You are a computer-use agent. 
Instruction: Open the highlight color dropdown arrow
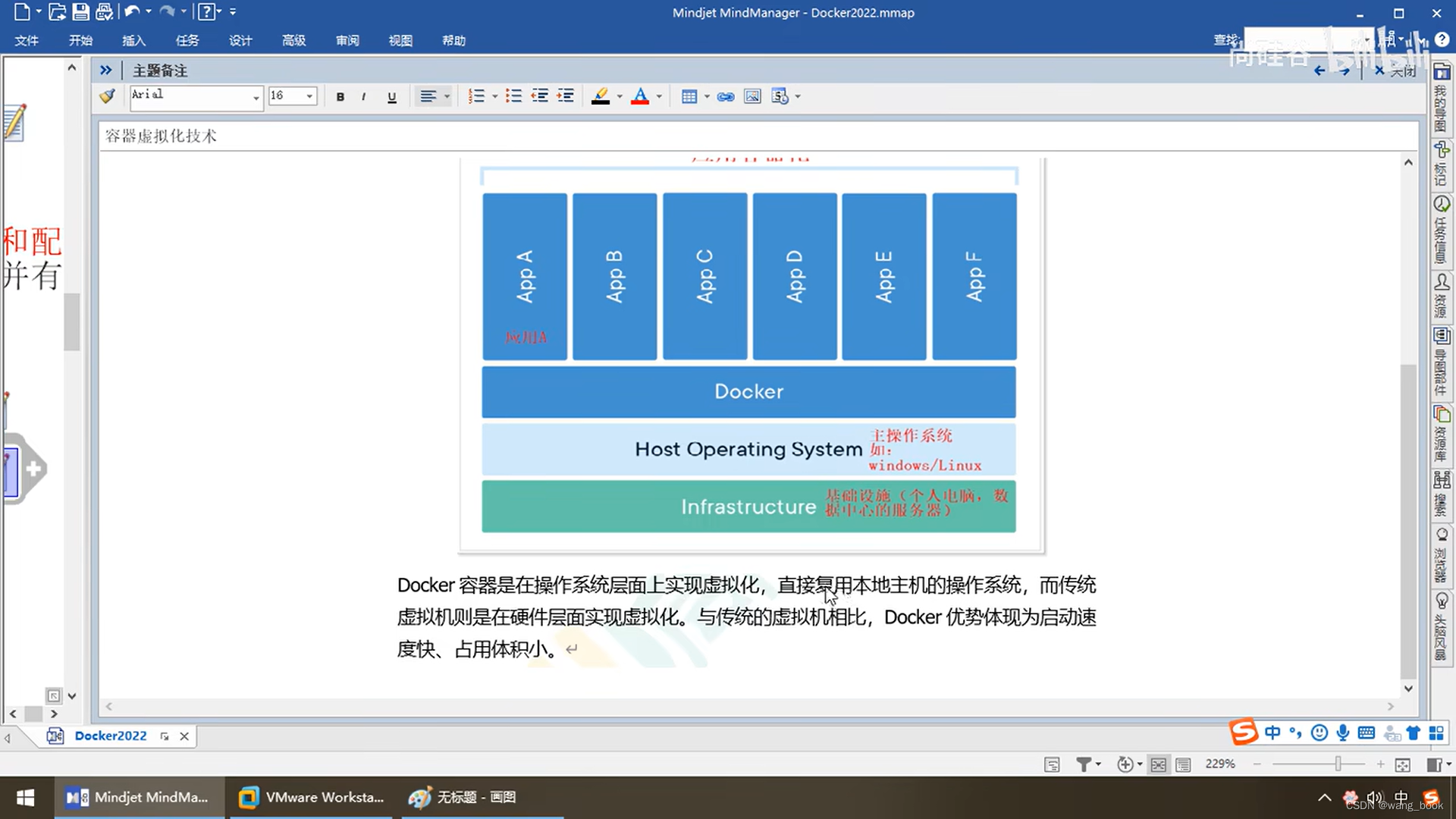[620, 96]
